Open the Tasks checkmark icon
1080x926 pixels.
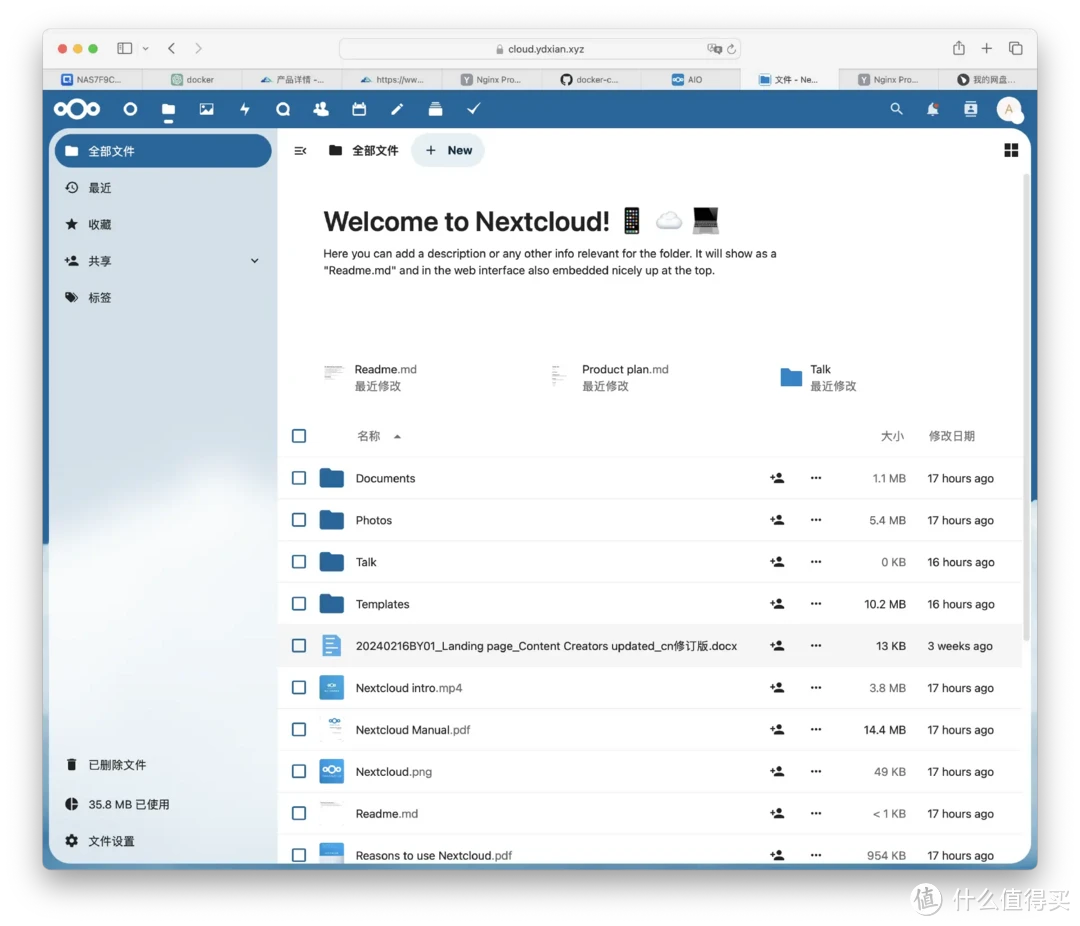474,109
